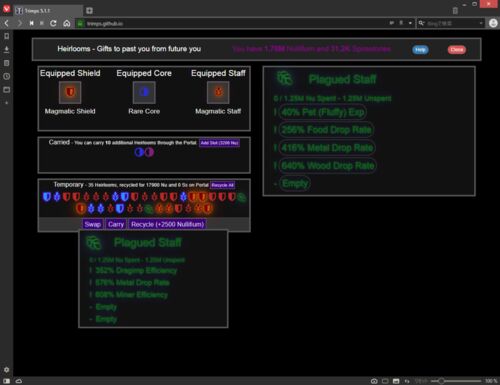Click the second carried purple core heirloom
500x385 pixels.
click(149, 152)
